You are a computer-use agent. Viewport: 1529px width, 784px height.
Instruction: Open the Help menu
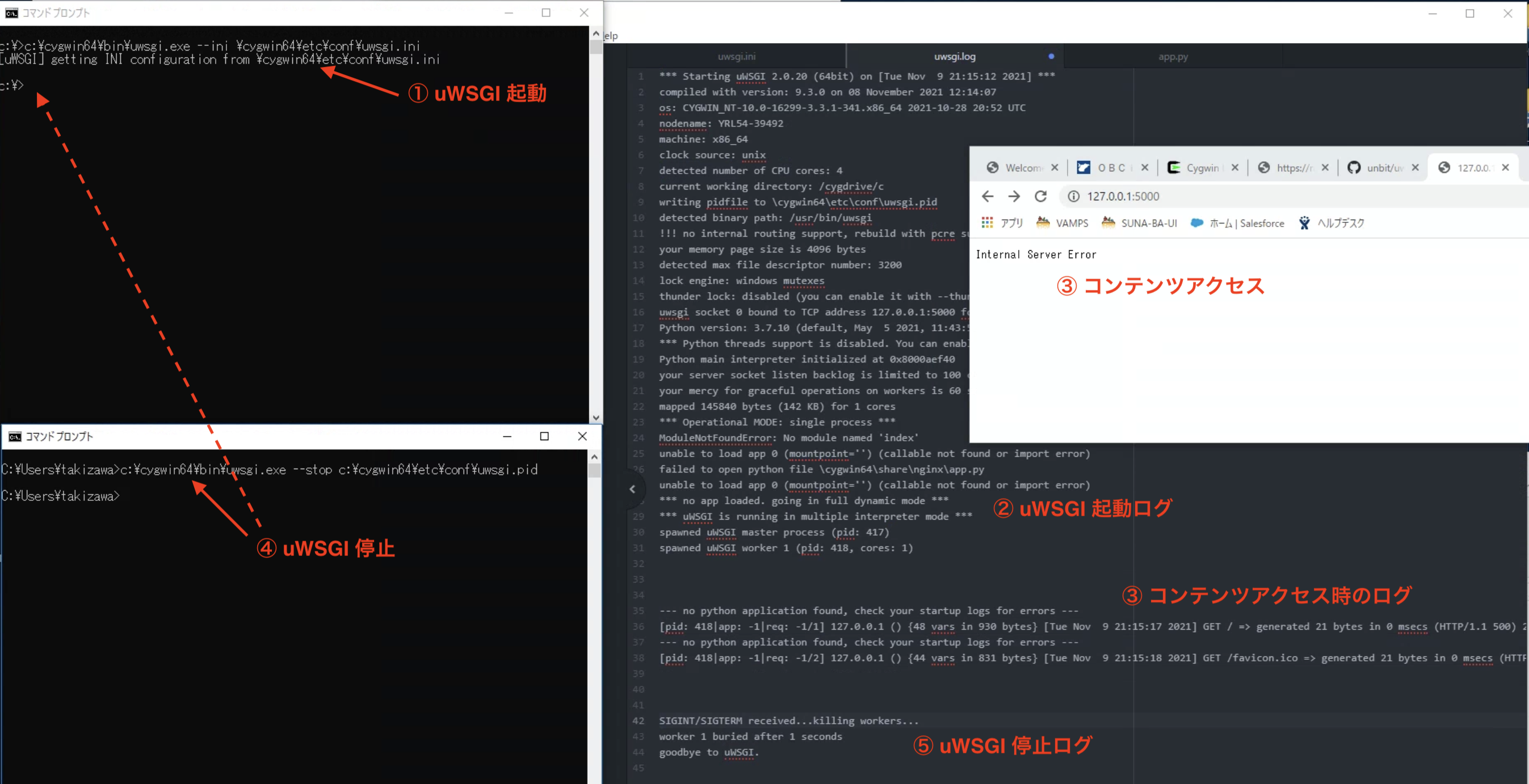pos(610,36)
